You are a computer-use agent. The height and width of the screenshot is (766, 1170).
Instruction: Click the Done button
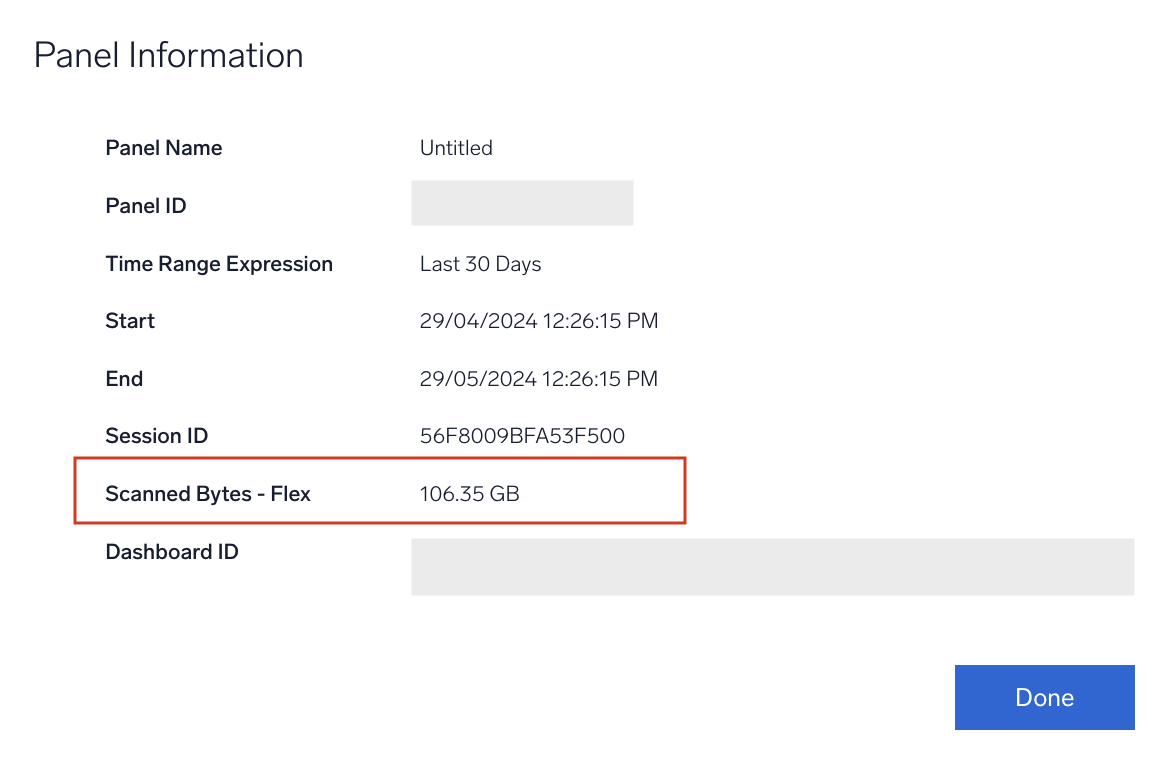[x=1044, y=697]
